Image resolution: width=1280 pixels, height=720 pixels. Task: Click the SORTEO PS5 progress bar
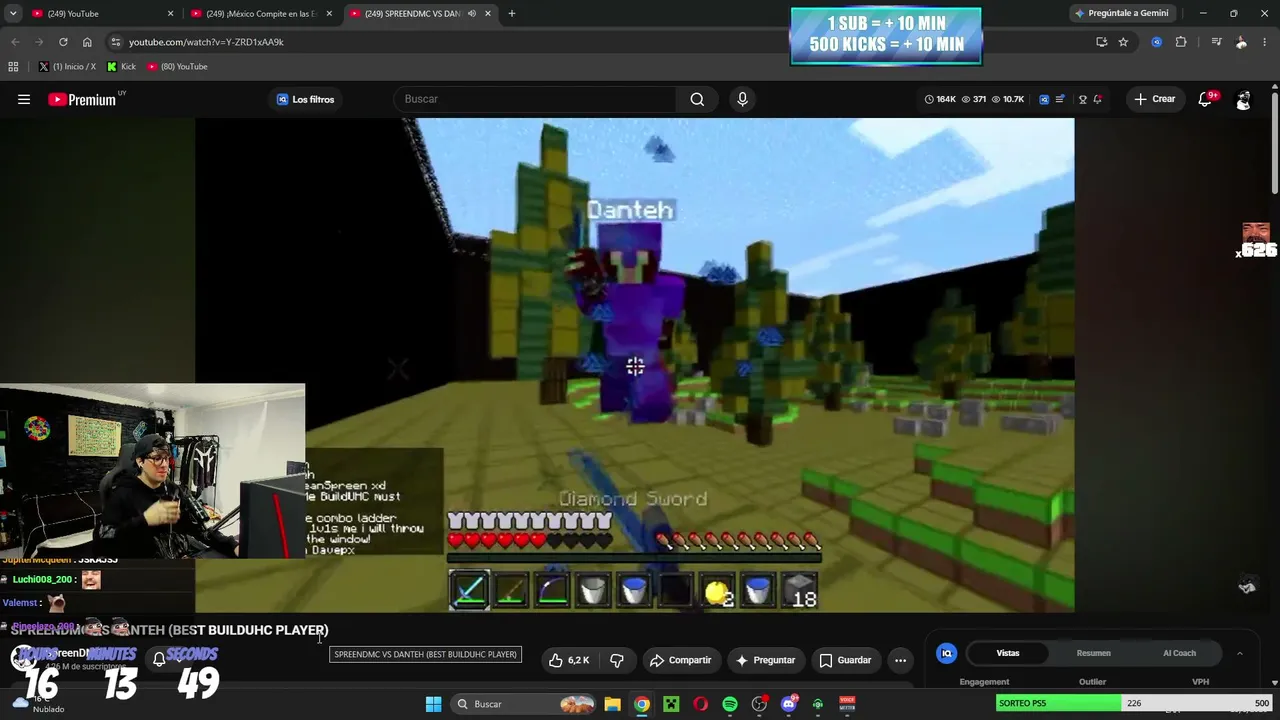tap(1134, 703)
